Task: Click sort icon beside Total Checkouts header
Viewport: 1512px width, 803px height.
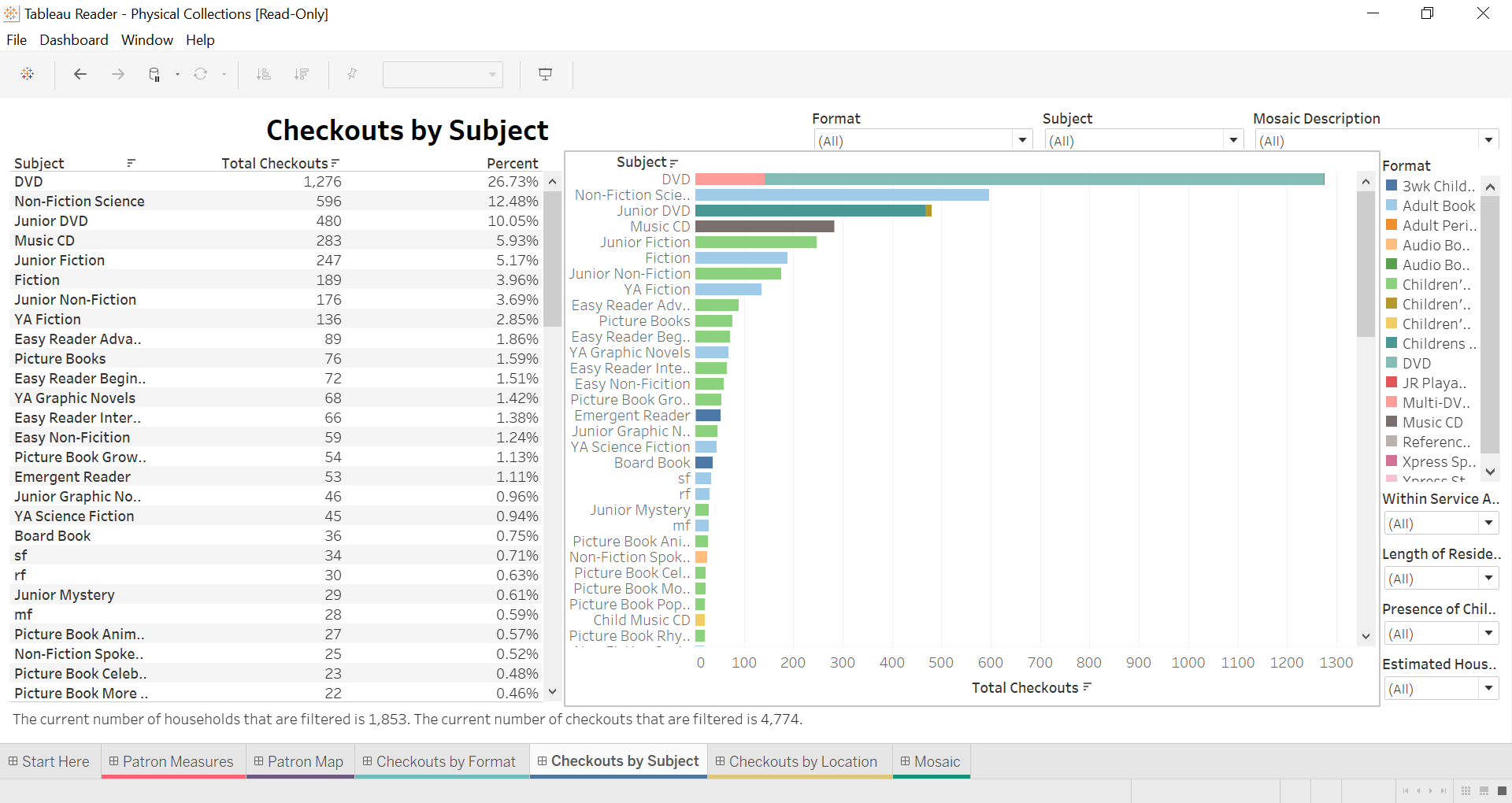Action: [335, 163]
